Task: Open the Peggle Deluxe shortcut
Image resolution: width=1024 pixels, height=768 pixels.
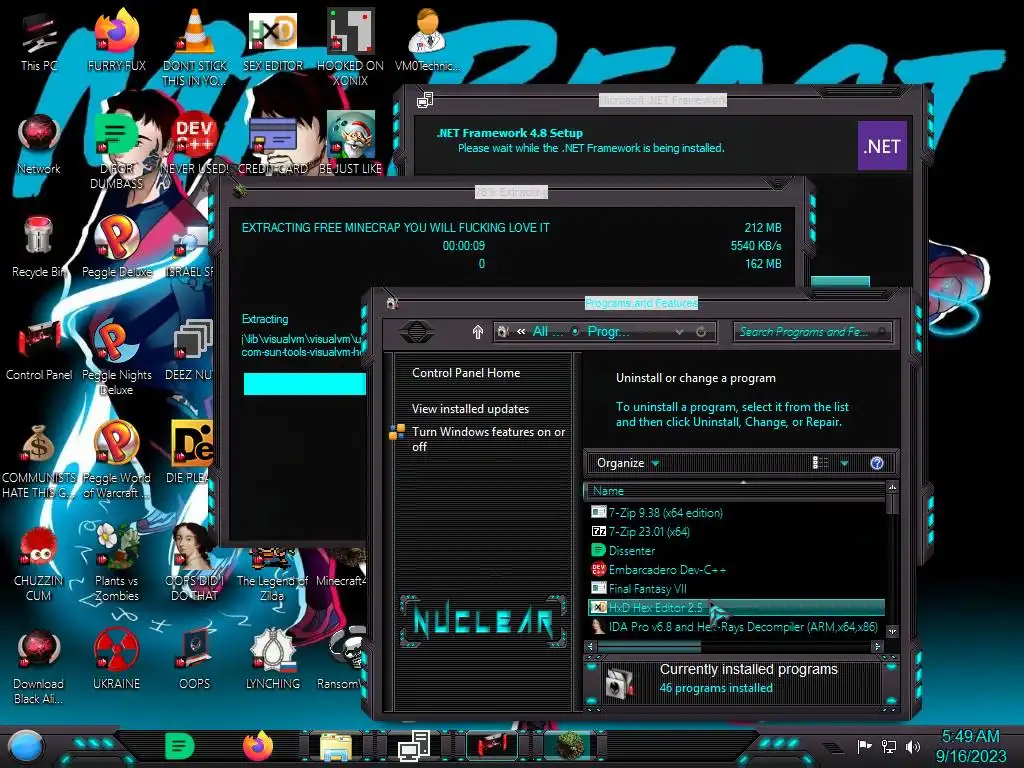Action: pos(116,247)
